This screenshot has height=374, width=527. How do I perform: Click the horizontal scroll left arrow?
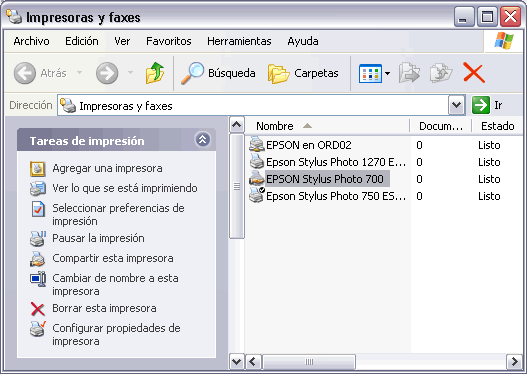pyautogui.click(x=253, y=362)
